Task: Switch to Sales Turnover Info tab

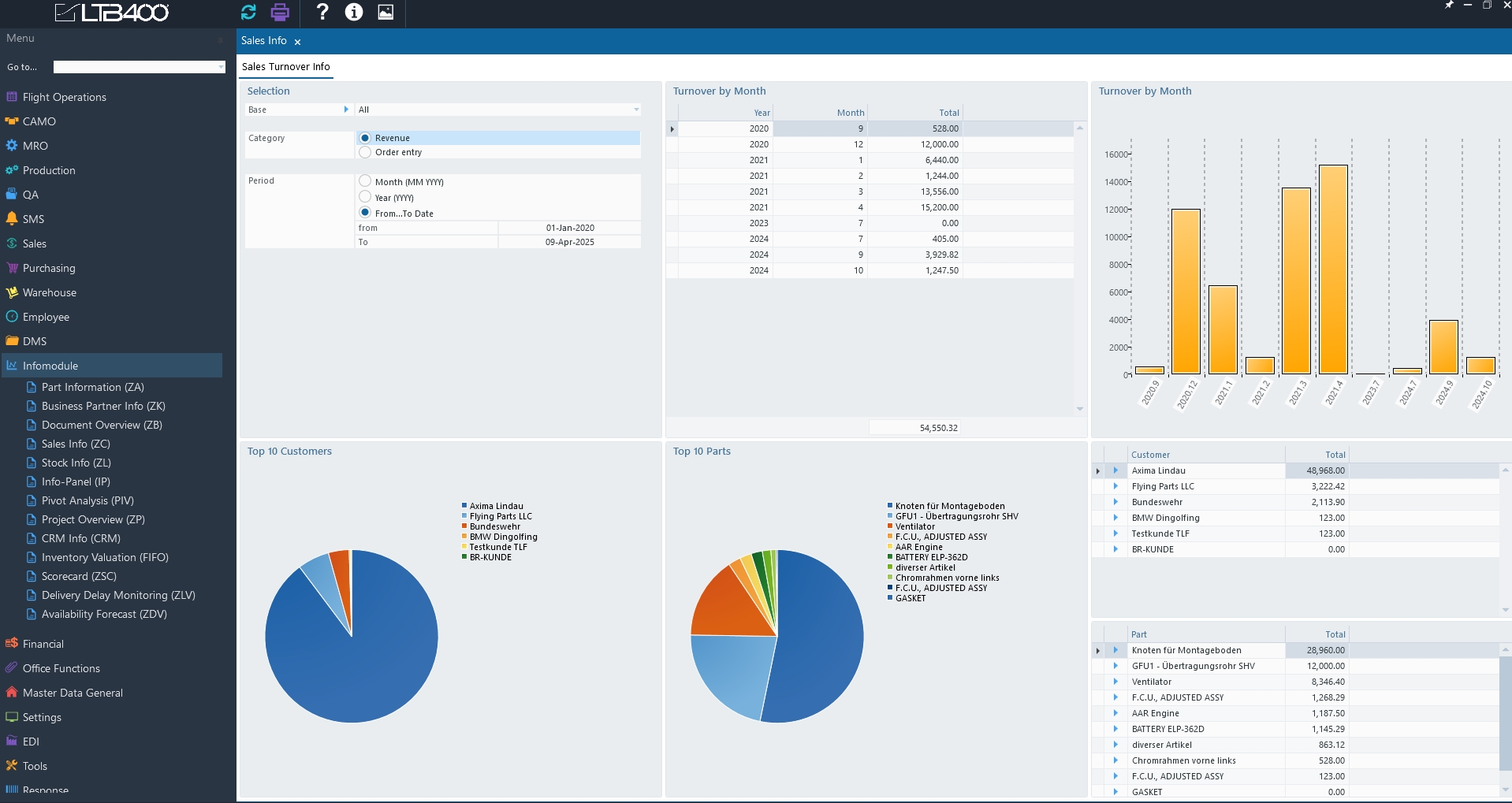Action: tap(285, 67)
